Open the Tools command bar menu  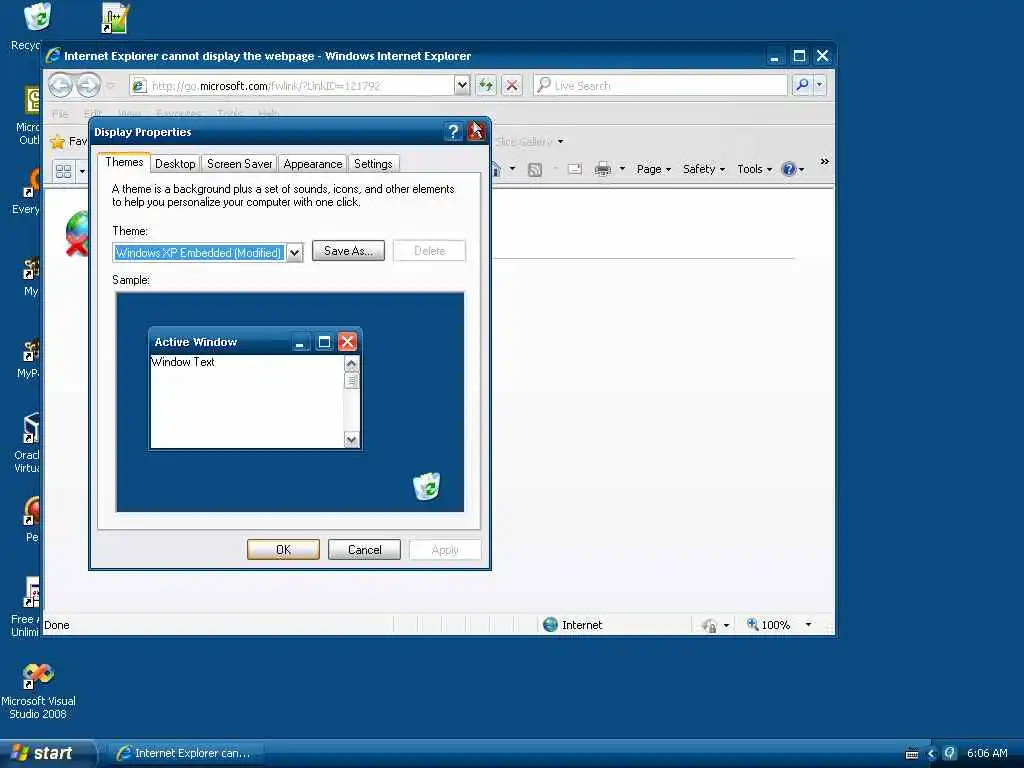754,169
